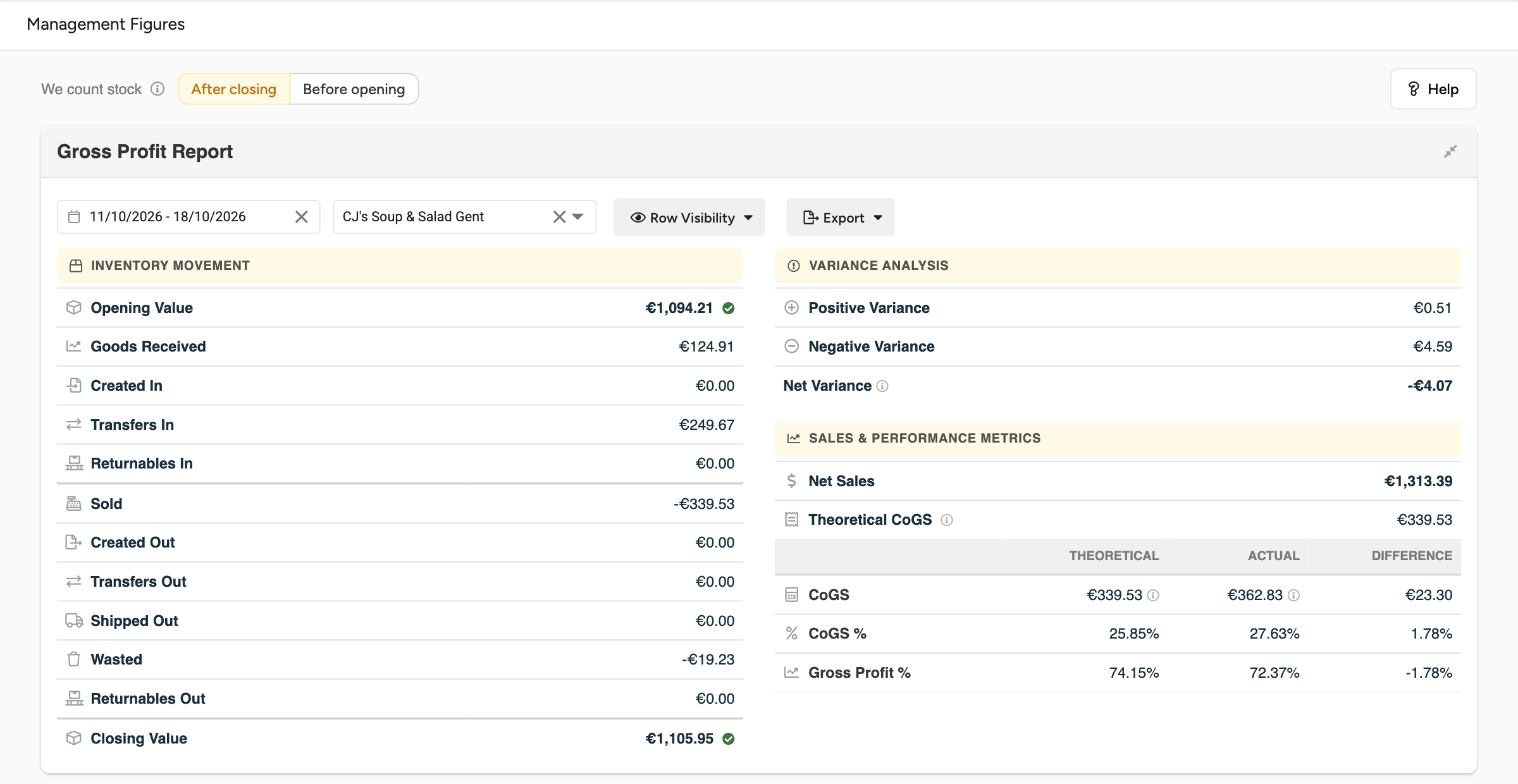Click the CoGS difference value €23.30

click(x=1429, y=595)
